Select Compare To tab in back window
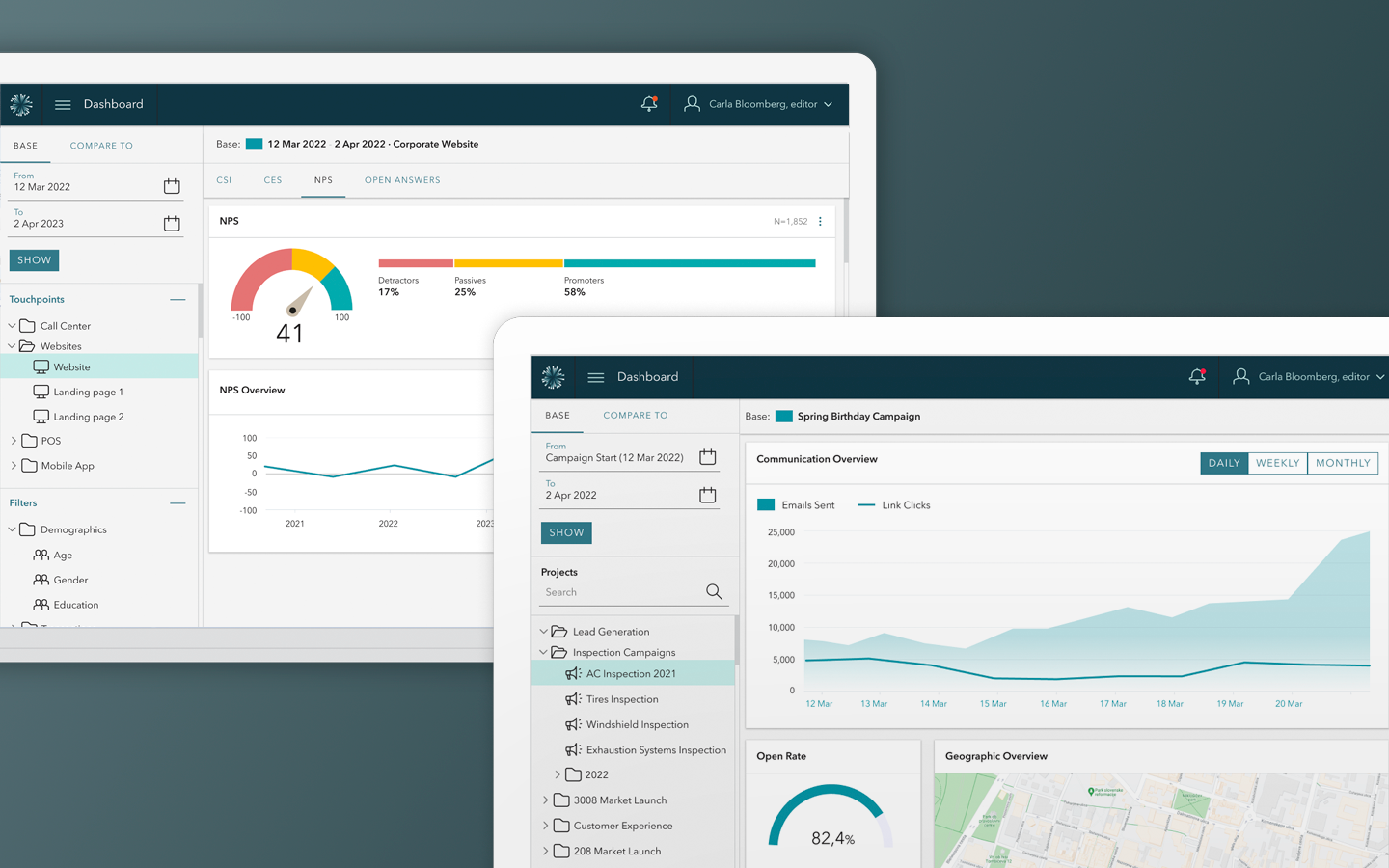Screen dimensions: 1389x868 [x=101, y=146]
